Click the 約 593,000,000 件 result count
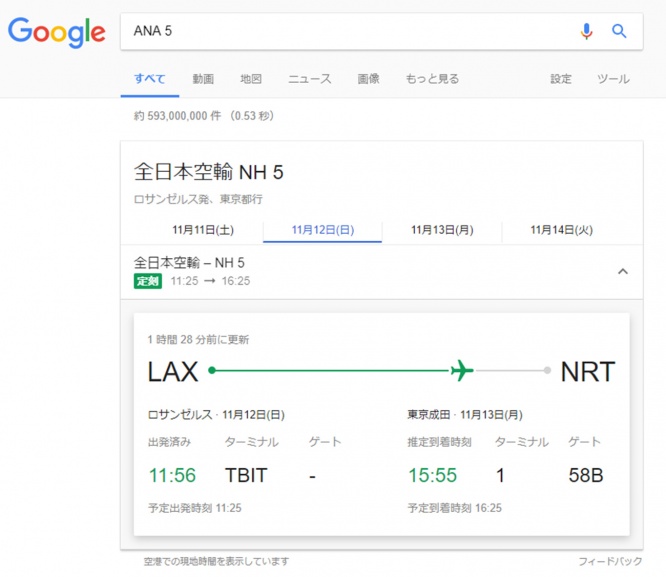This screenshot has height=577, width=666. (178, 116)
